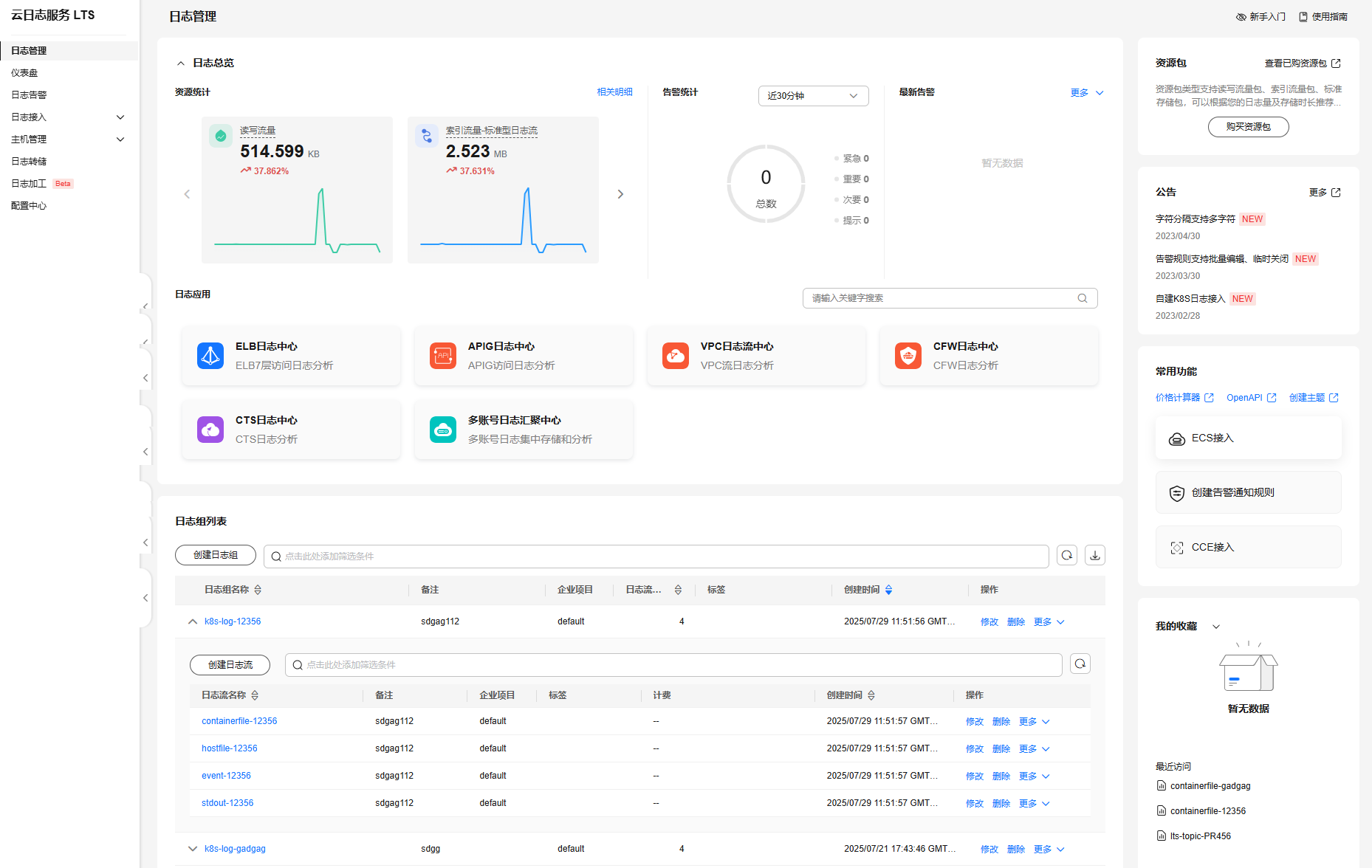Open 日志转储 in sidebar

[29, 162]
